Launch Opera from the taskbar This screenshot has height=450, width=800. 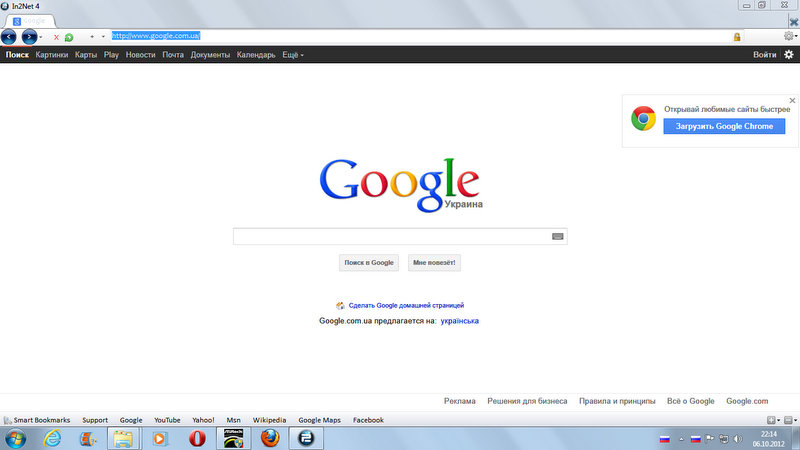(x=197, y=438)
